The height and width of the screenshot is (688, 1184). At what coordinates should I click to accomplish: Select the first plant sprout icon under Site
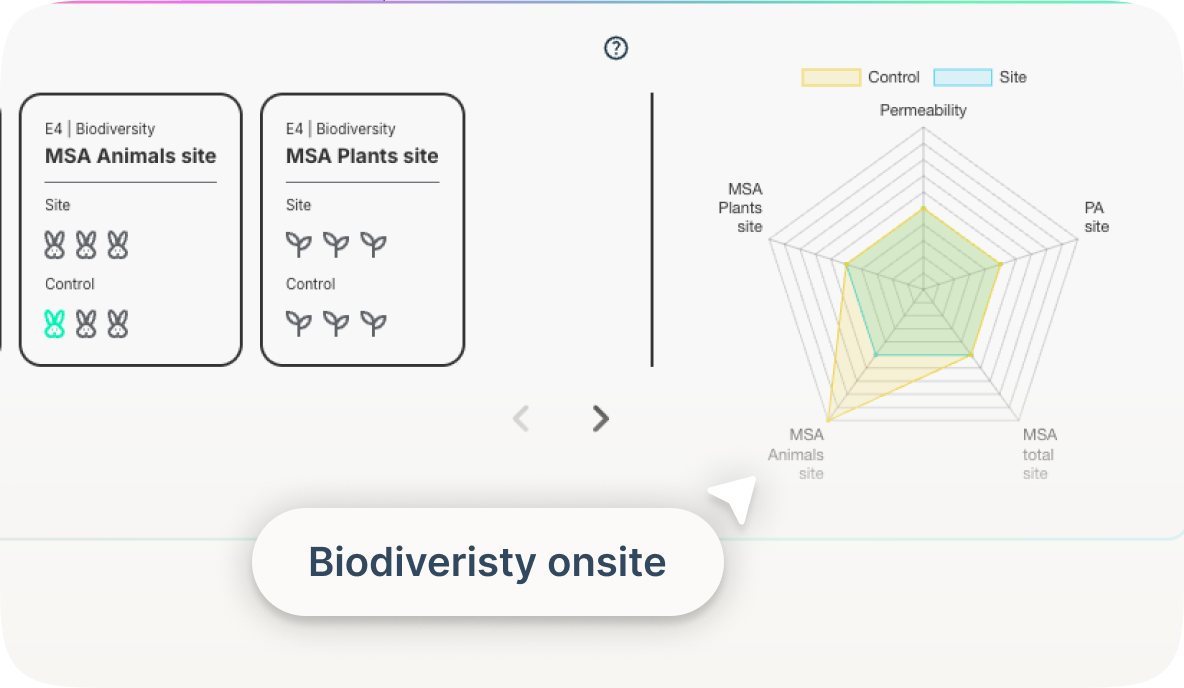click(299, 244)
